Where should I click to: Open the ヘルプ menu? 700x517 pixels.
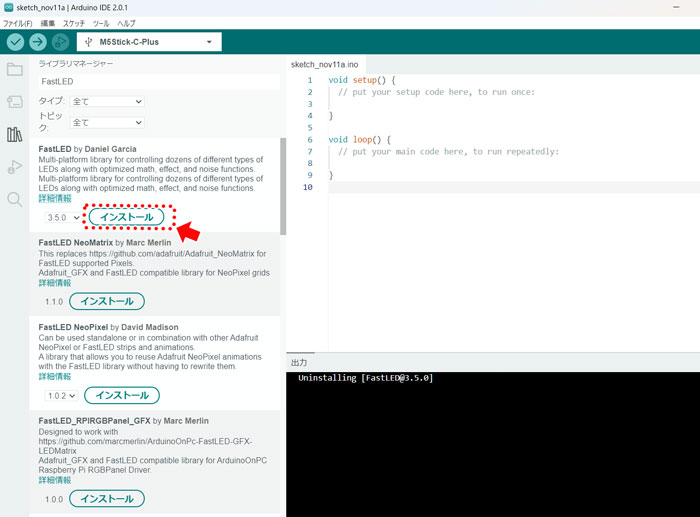126,24
